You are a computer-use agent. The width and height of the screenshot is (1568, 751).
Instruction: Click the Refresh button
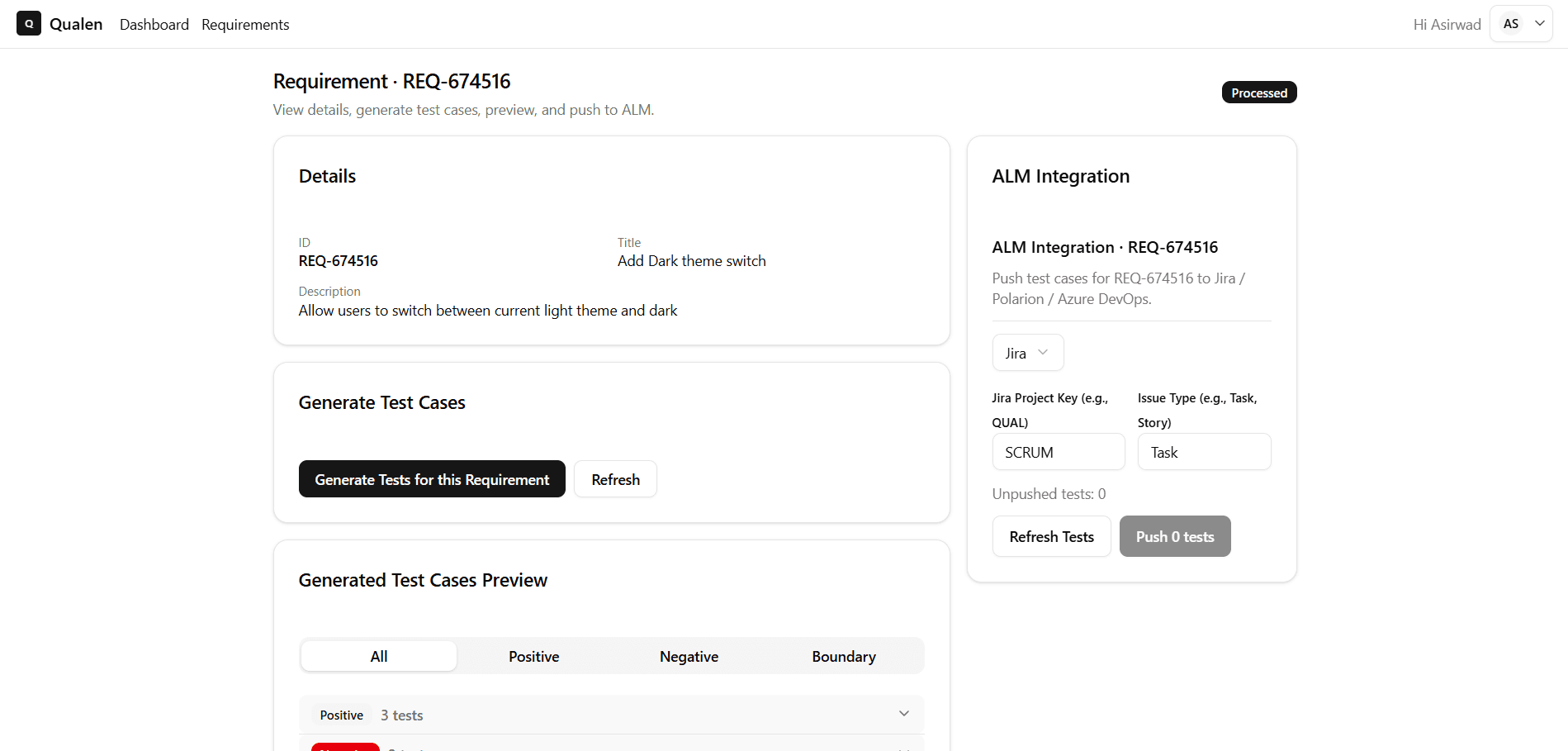pyautogui.click(x=615, y=479)
